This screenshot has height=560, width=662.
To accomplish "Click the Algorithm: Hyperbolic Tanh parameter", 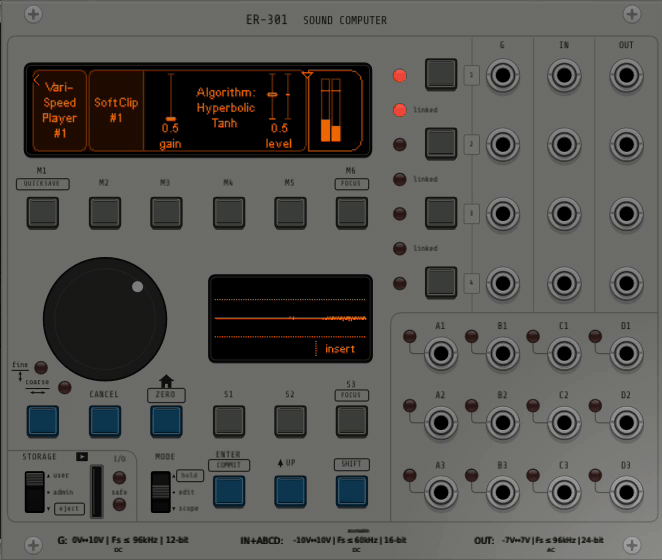I will (225, 108).
